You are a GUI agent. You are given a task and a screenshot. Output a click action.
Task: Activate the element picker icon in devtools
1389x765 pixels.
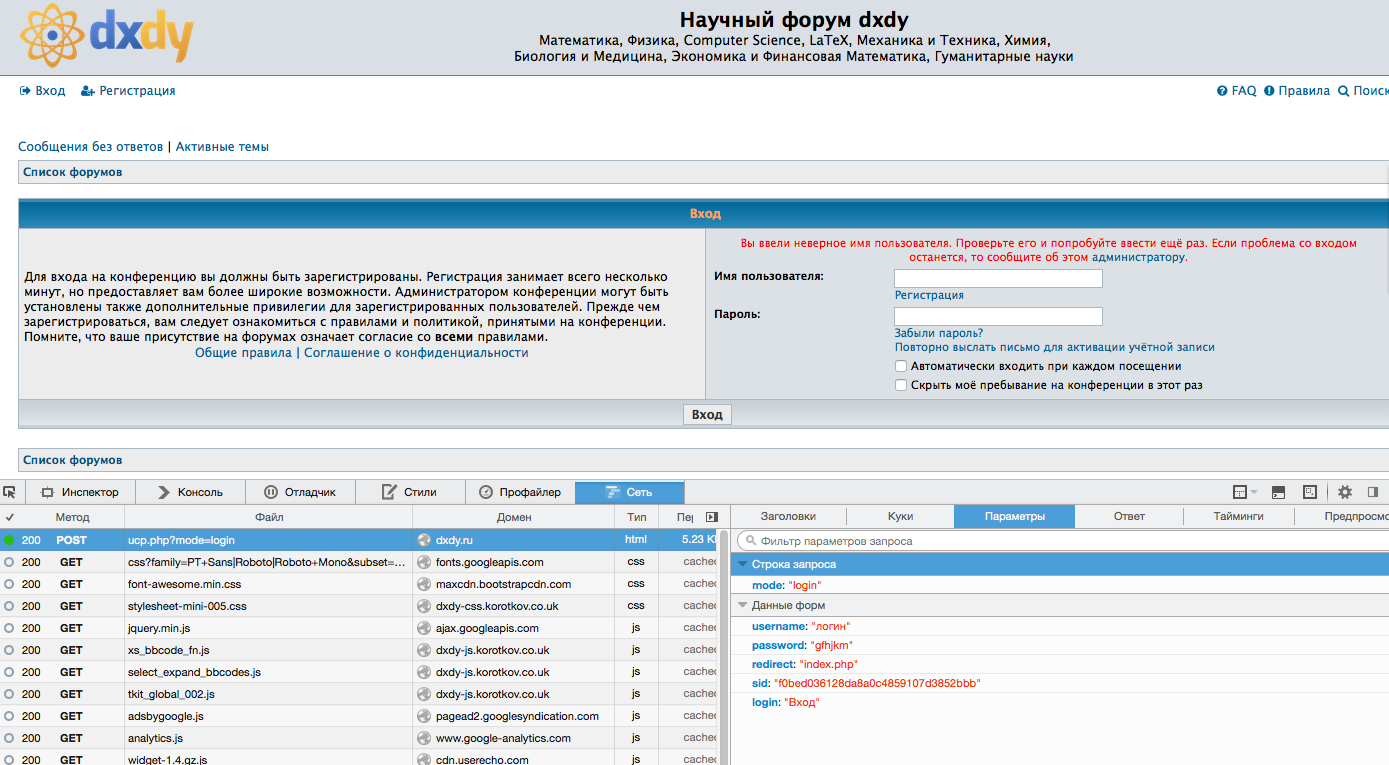pos(10,492)
